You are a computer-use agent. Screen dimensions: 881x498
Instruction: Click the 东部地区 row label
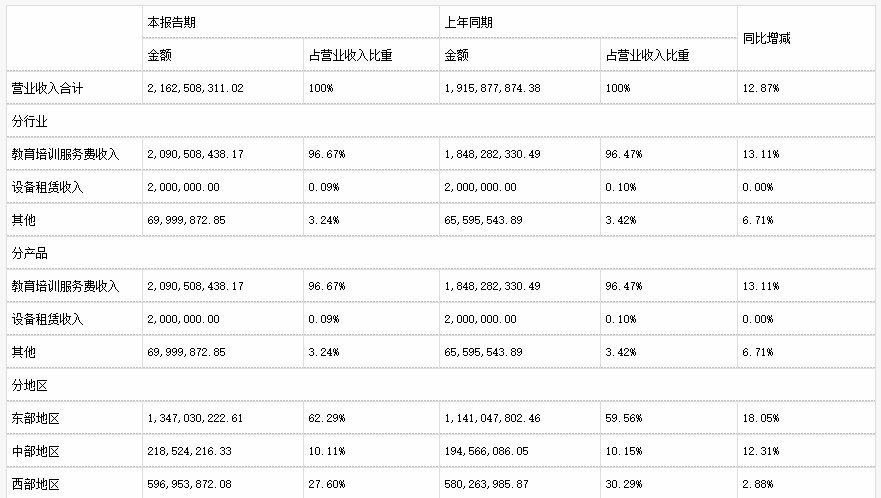pyautogui.click(x=35, y=418)
